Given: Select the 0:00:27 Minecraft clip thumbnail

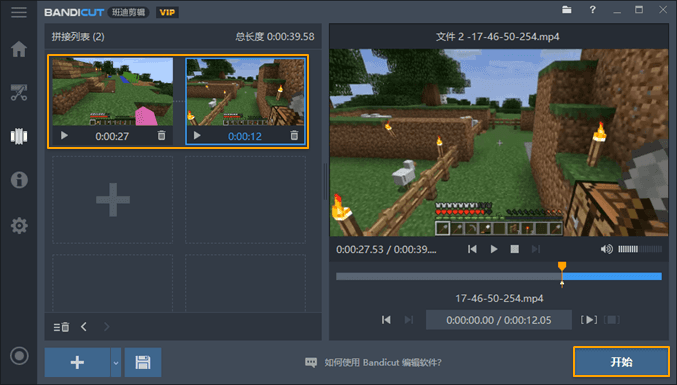Looking at the screenshot, I should click(112, 92).
